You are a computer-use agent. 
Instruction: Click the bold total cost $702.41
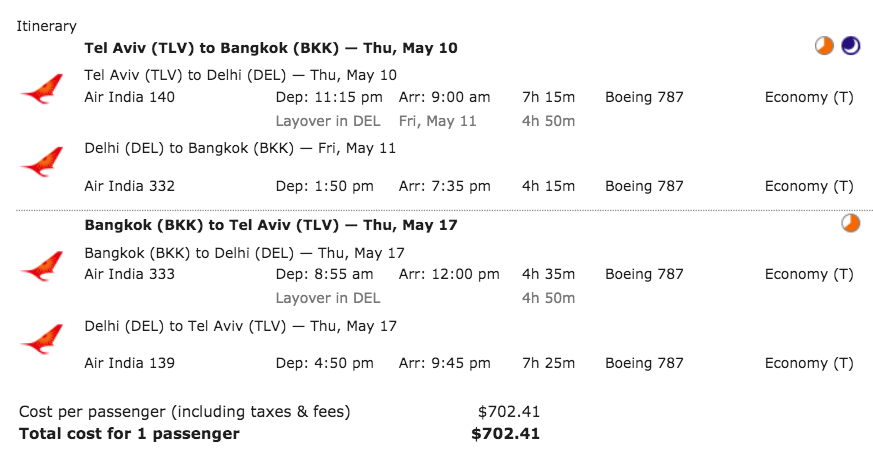point(506,434)
